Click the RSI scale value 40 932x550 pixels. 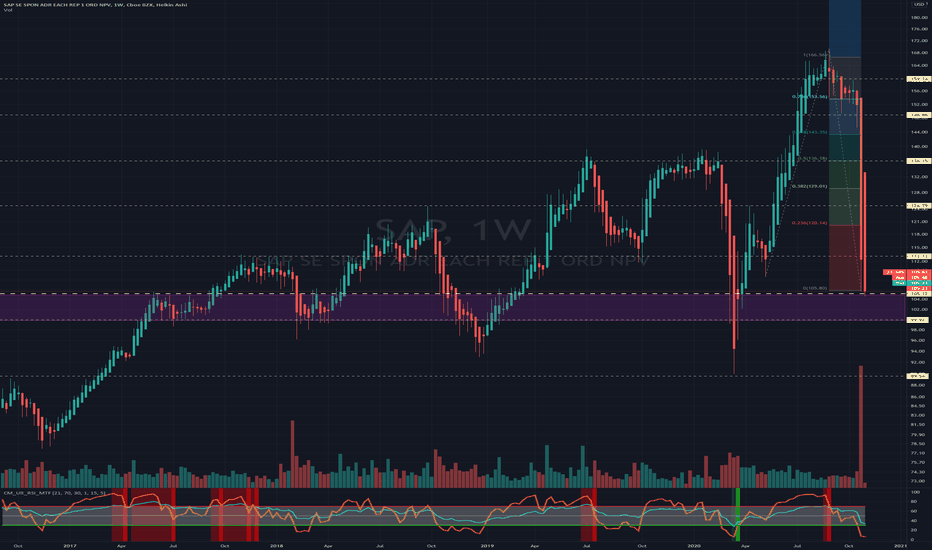click(x=914, y=520)
